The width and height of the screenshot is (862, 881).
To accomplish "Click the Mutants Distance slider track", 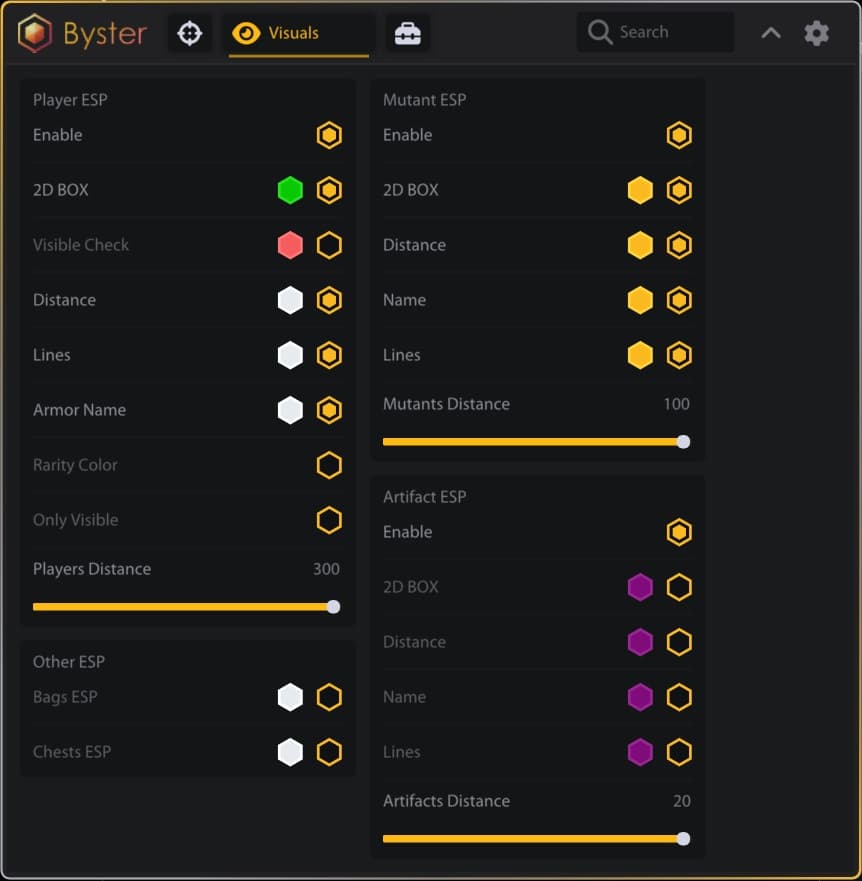I will (x=530, y=441).
